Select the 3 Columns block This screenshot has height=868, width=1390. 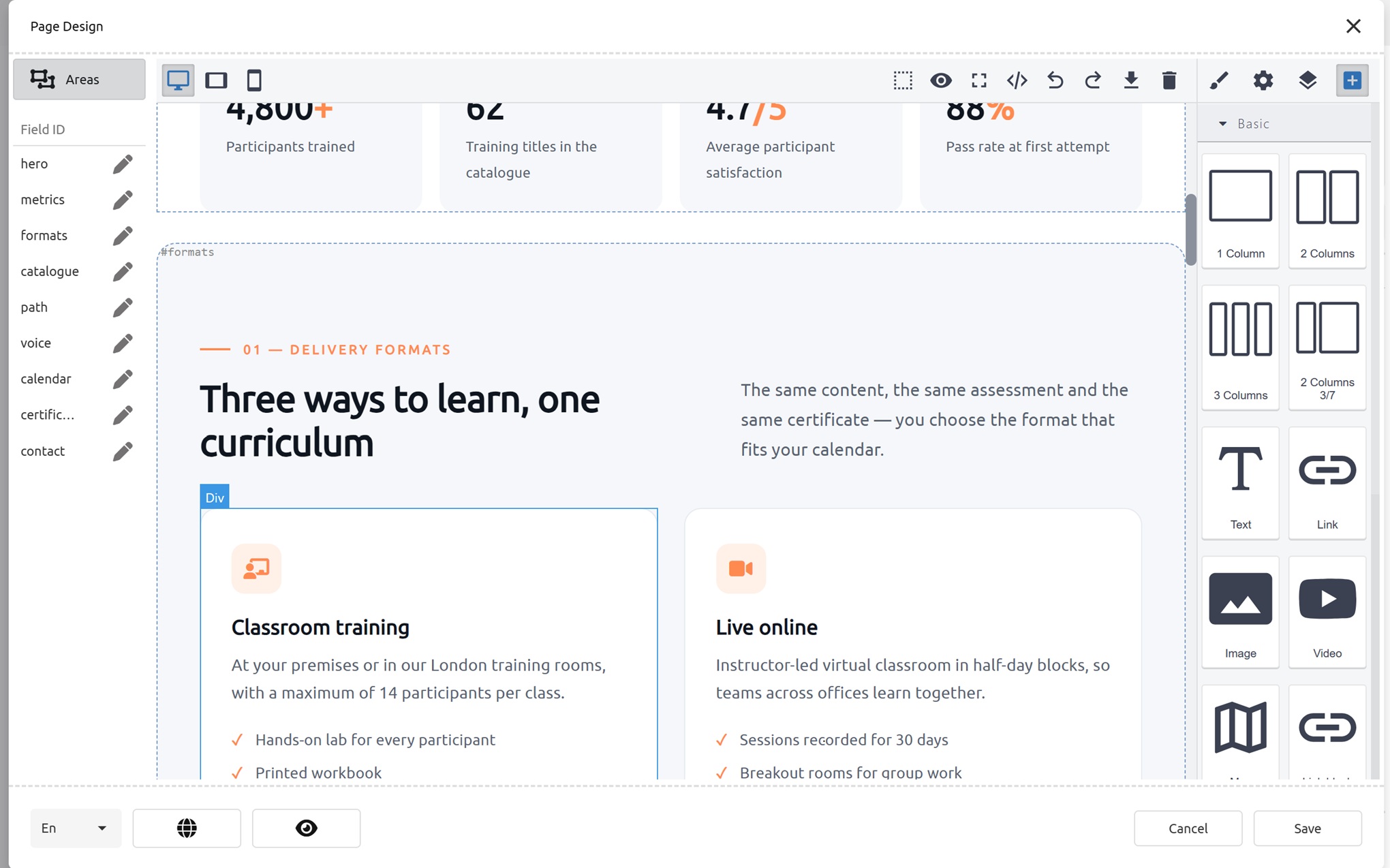point(1240,347)
